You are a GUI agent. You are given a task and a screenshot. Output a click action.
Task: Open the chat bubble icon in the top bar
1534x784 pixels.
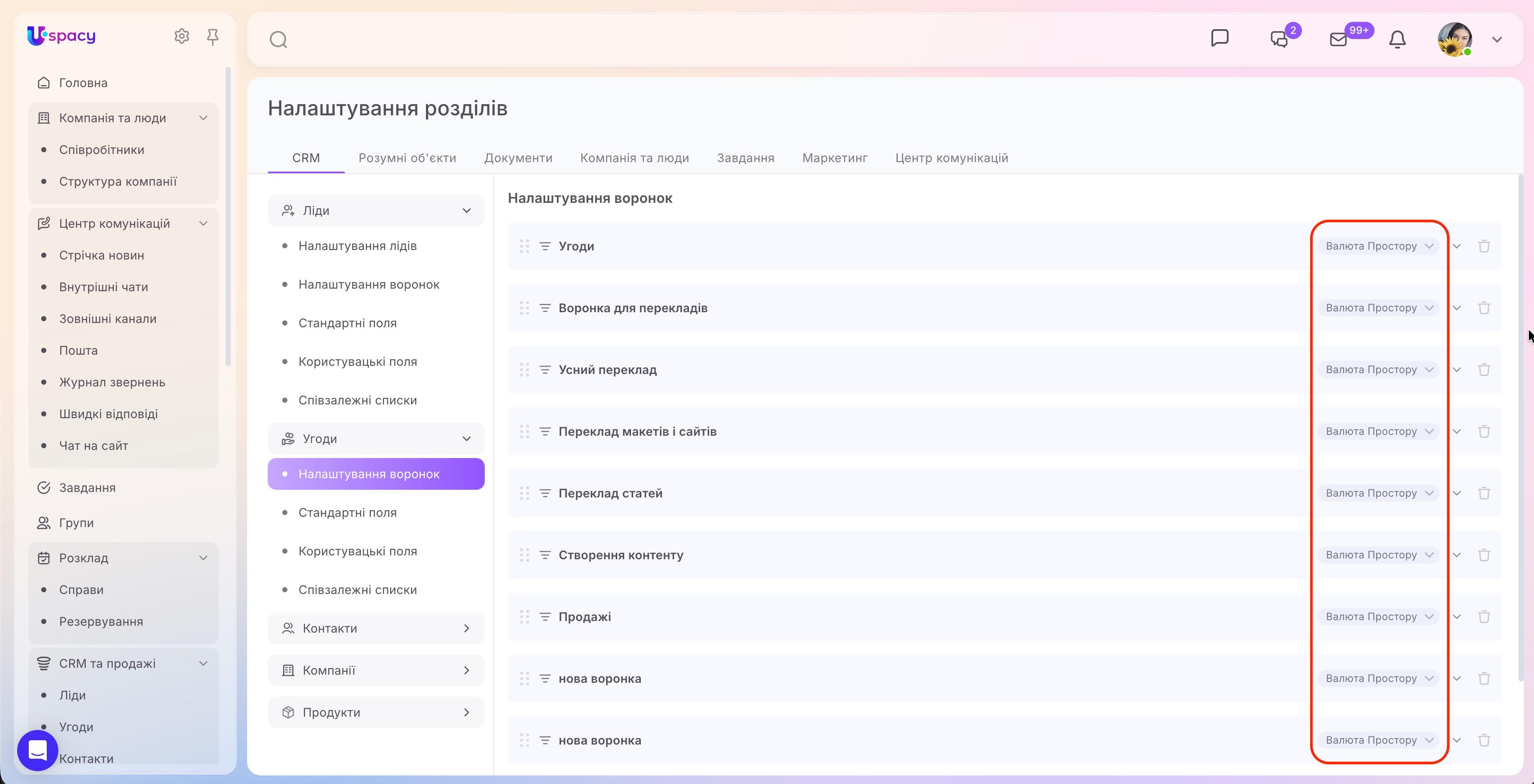tap(1220, 38)
